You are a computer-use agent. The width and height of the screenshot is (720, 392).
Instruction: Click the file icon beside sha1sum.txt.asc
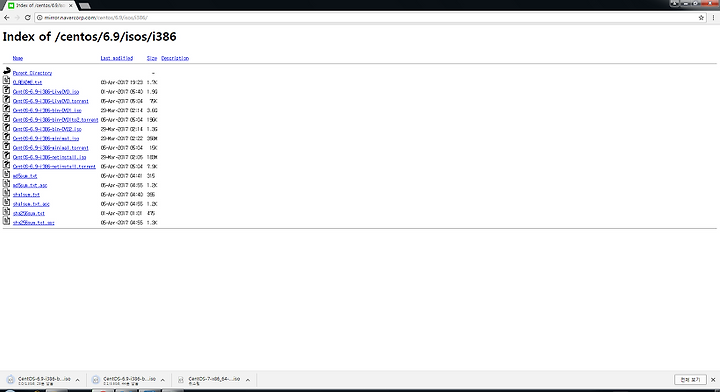coord(6,202)
